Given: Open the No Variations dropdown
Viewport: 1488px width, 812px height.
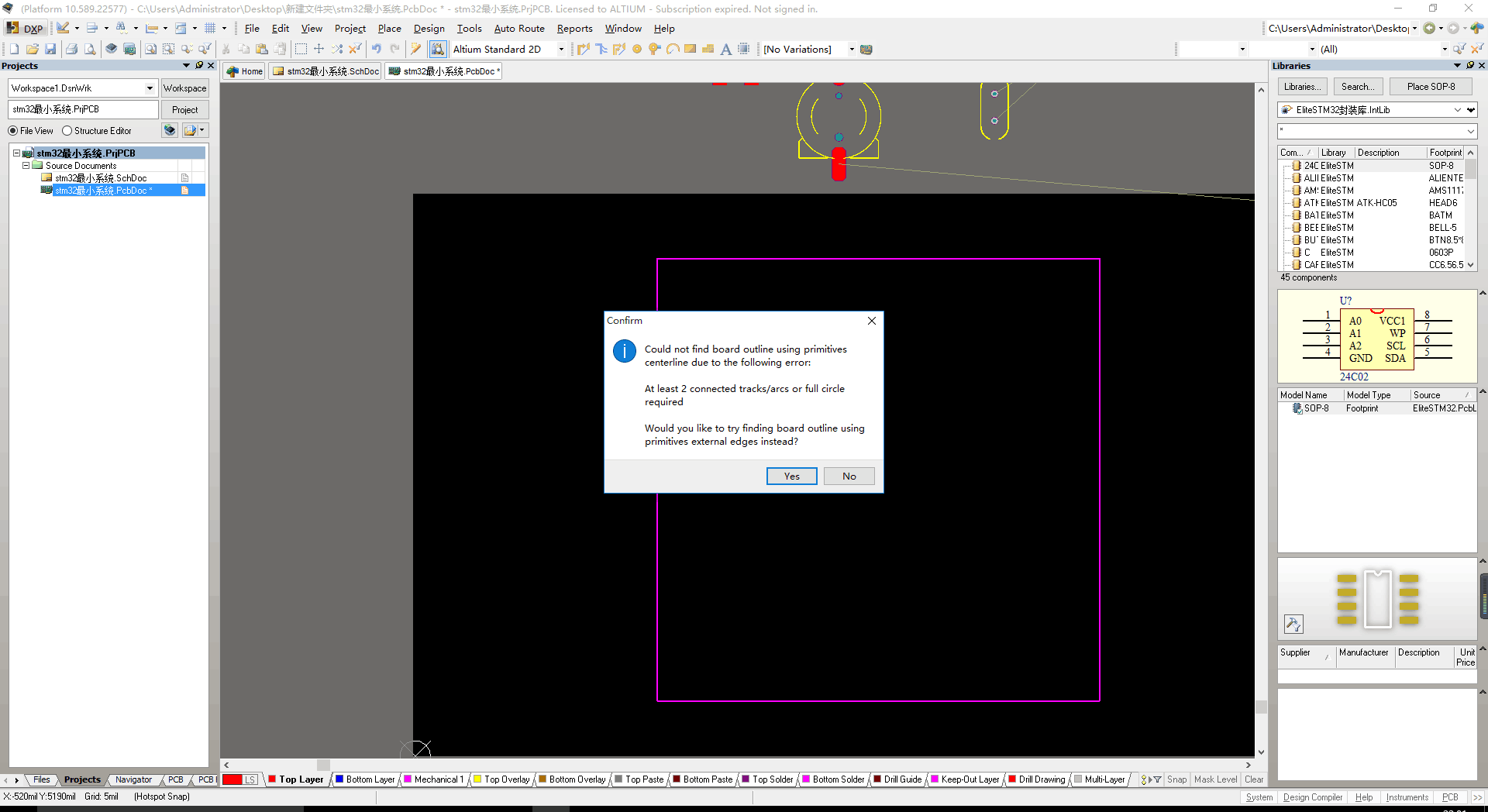Looking at the screenshot, I should (x=851, y=49).
